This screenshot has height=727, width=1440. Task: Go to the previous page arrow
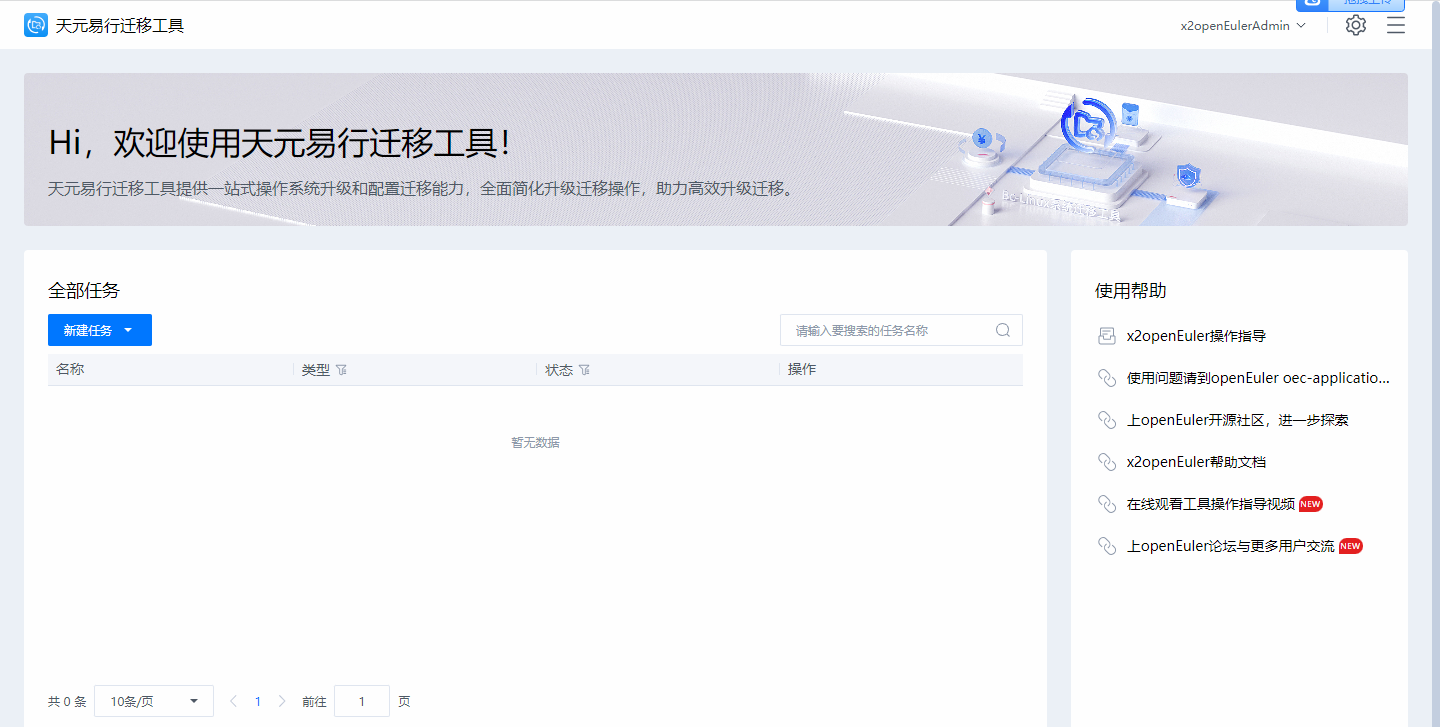(233, 701)
